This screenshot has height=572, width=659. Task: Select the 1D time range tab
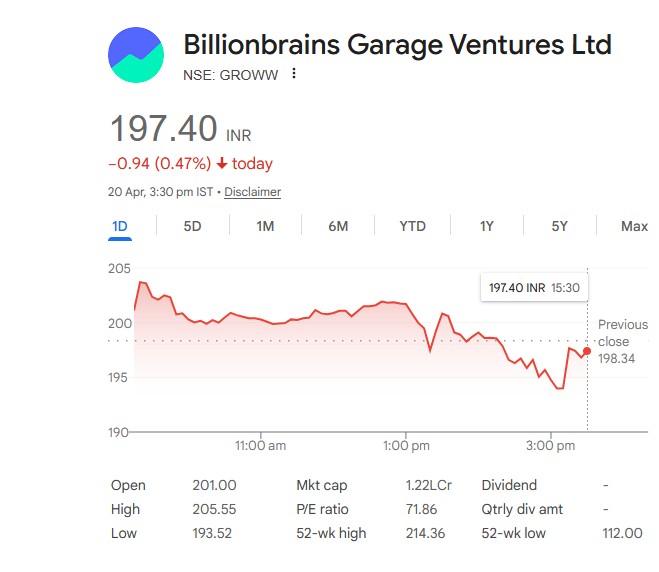click(x=120, y=226)
